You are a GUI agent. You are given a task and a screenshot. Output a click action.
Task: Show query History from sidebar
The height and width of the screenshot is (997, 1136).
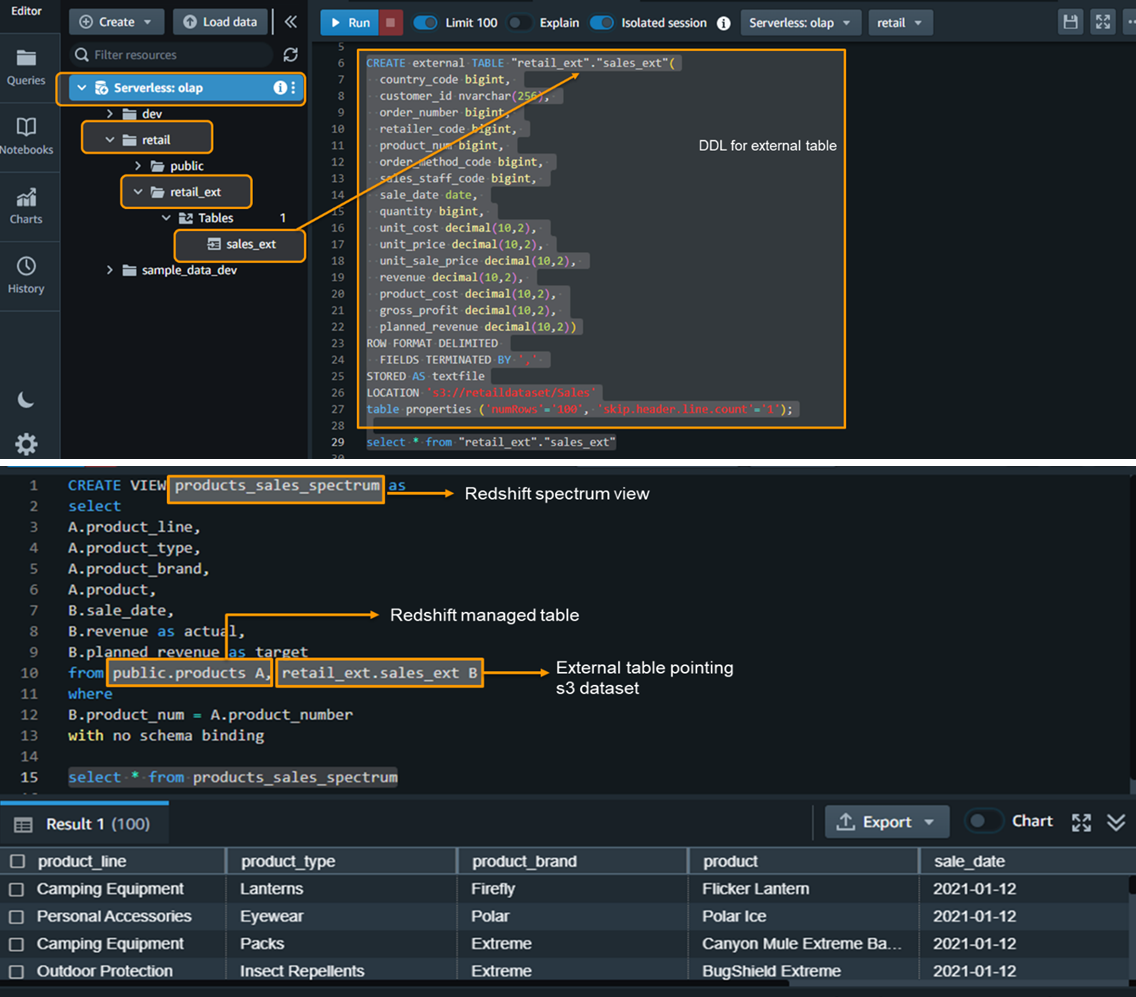coord(26,275)
